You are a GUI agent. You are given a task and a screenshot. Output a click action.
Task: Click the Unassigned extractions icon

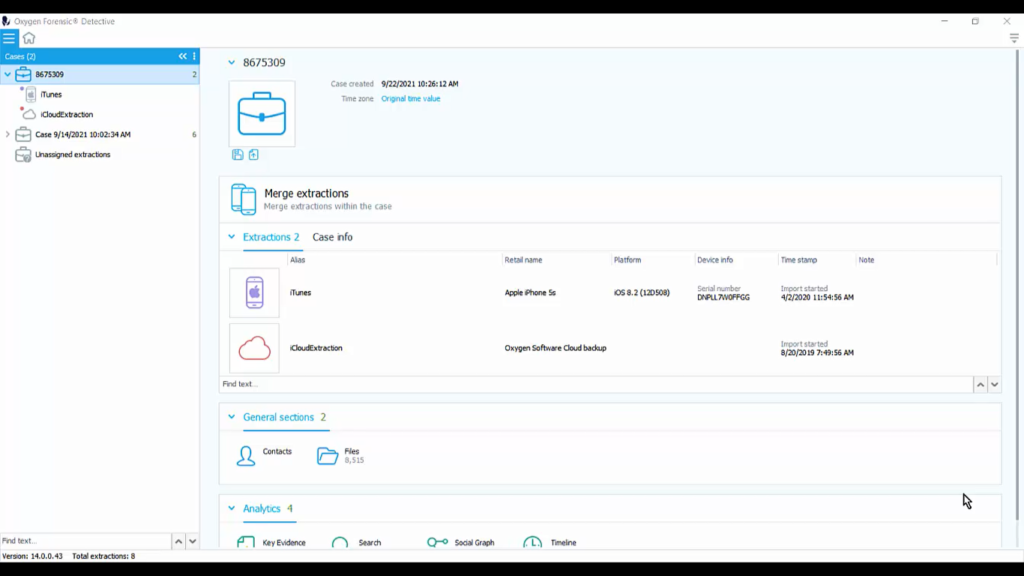click(x=24, y=155)
